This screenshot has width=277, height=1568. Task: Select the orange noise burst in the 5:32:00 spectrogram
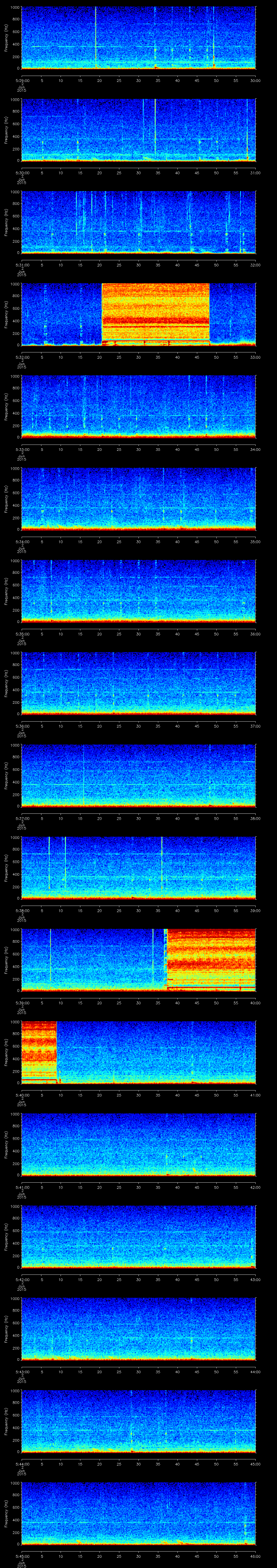[155, 314]
